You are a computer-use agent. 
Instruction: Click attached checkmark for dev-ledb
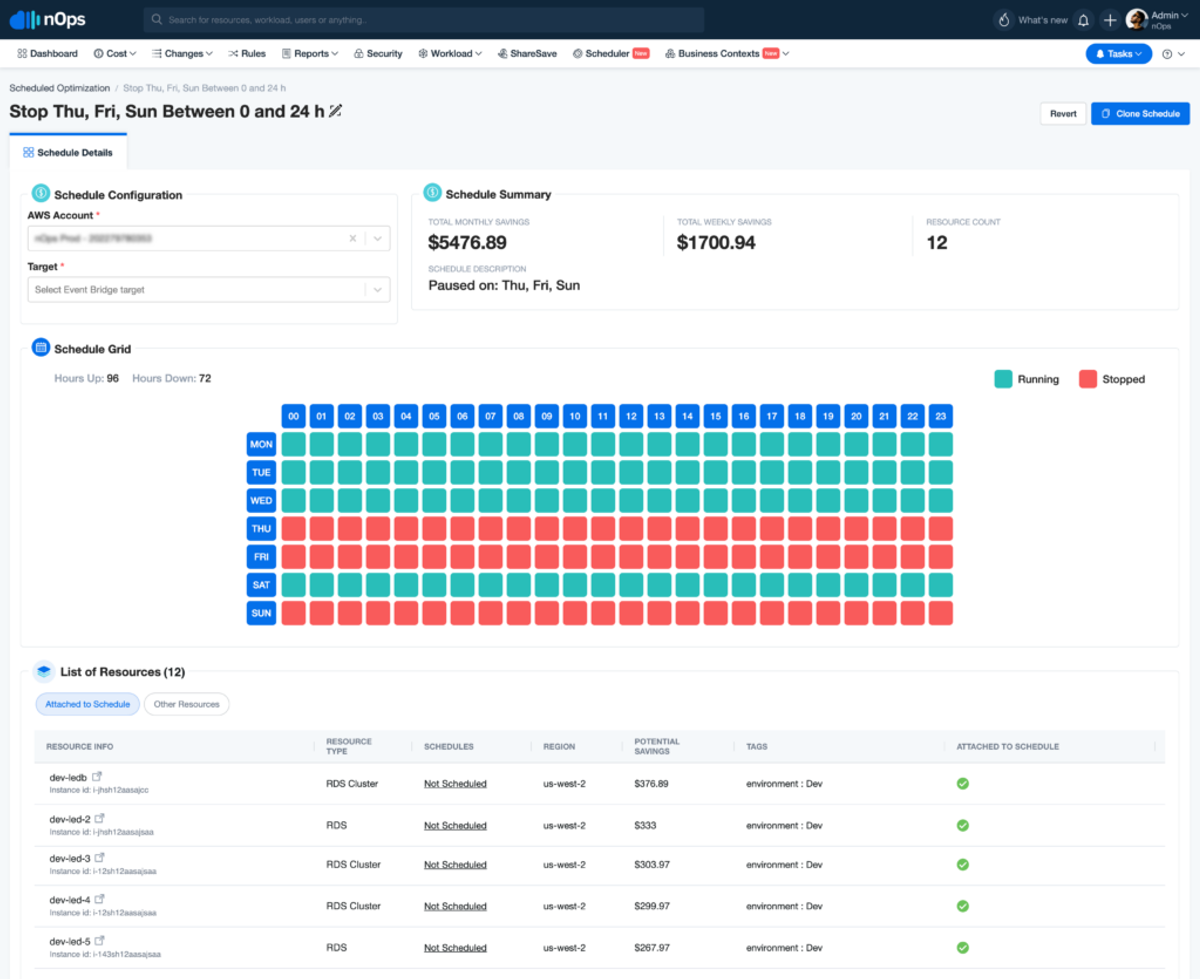963,783
